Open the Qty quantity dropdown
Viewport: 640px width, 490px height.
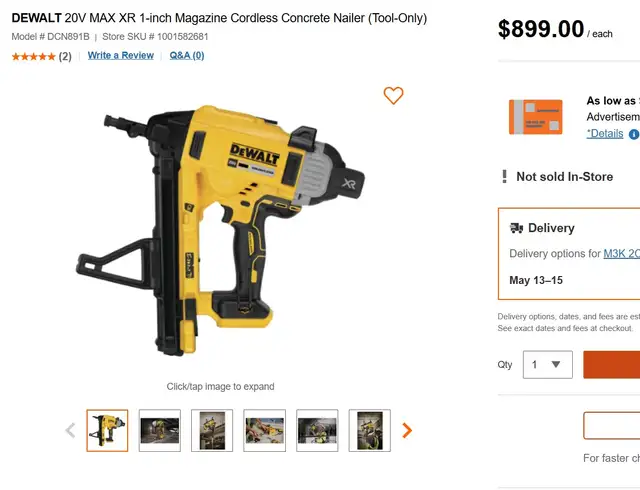[548, 364]
